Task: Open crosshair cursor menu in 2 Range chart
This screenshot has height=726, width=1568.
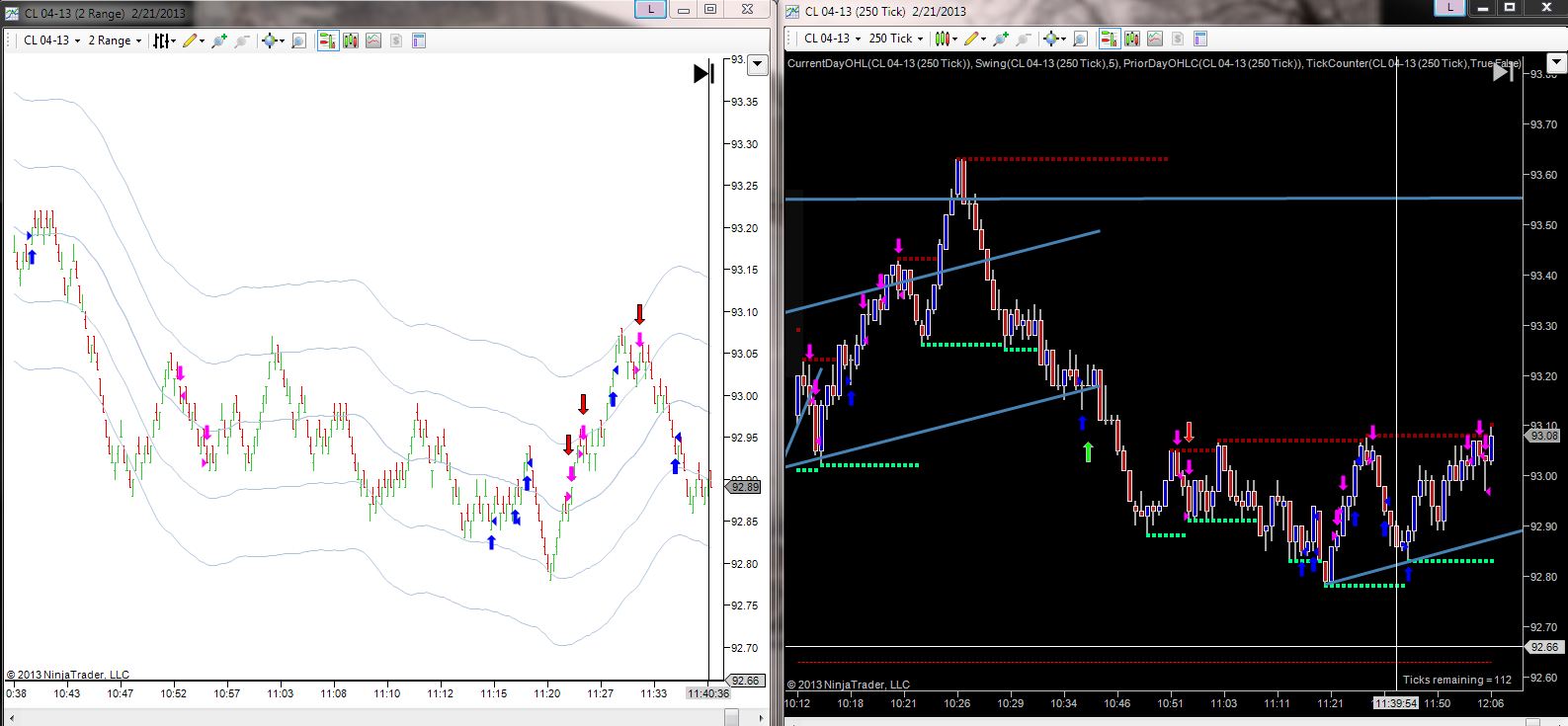Action: tap(272, 40)
